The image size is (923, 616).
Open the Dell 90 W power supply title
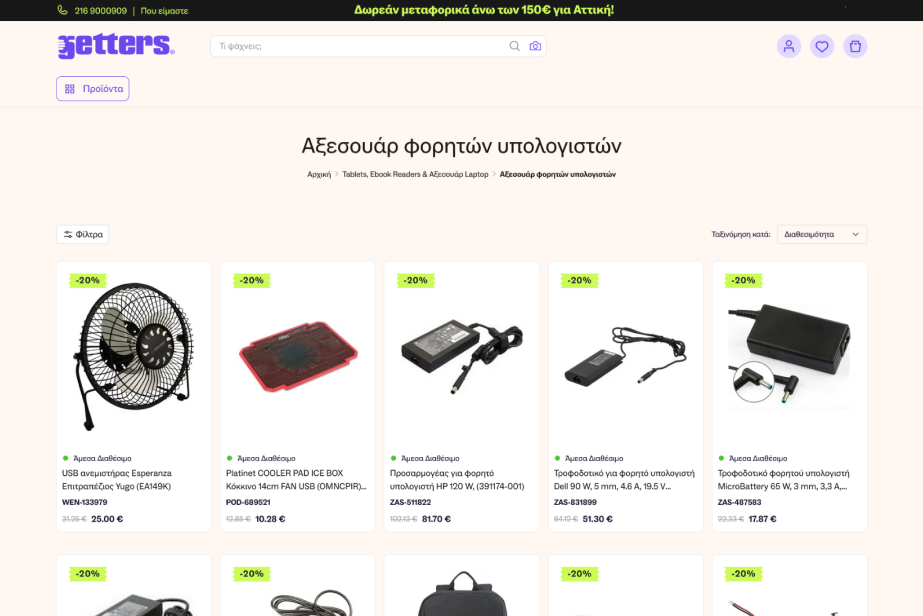[624, 480]
